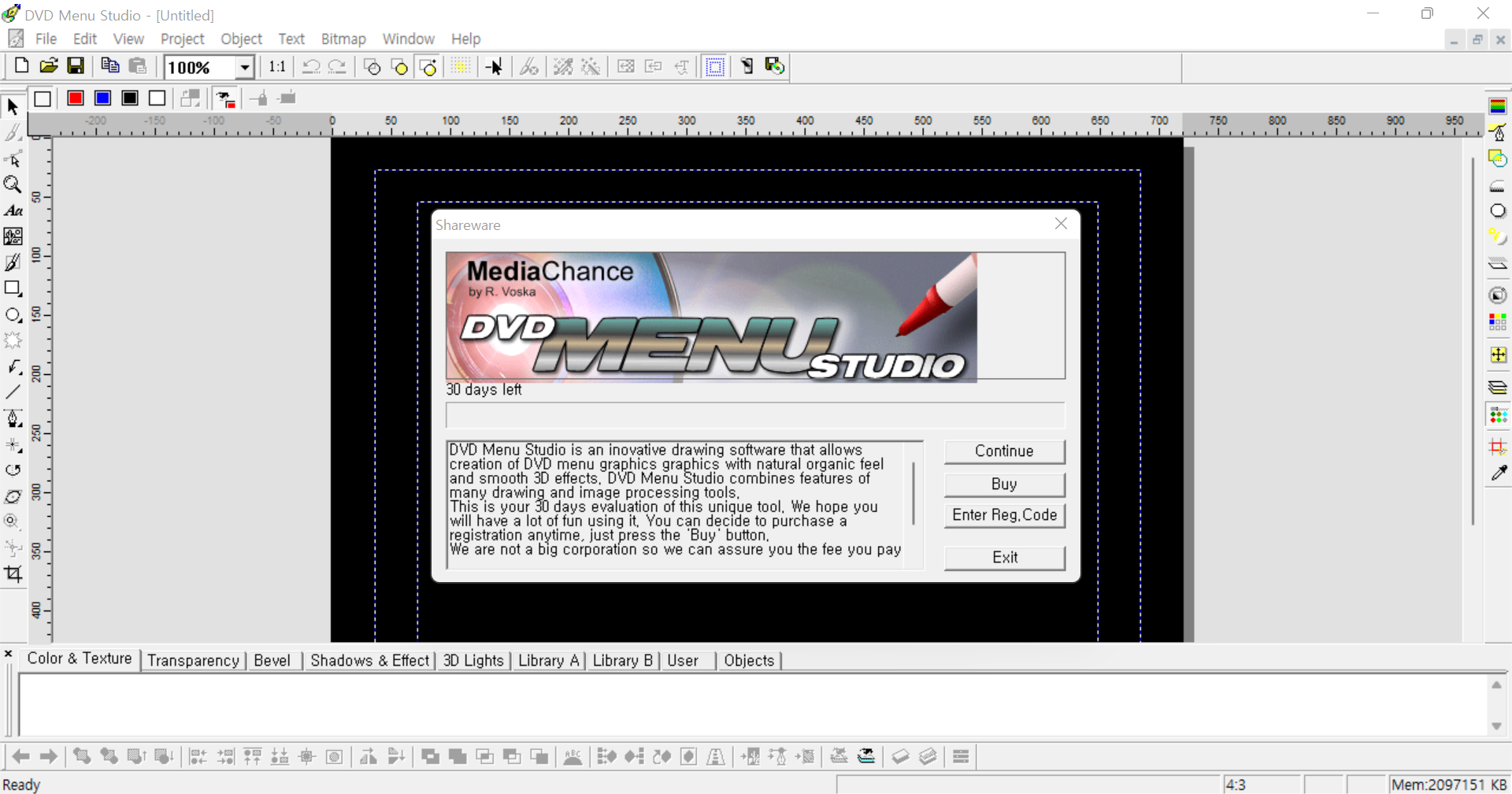Select the rectangle shape tool
This screenshot has width=1512, height=794.
(13, 288)
